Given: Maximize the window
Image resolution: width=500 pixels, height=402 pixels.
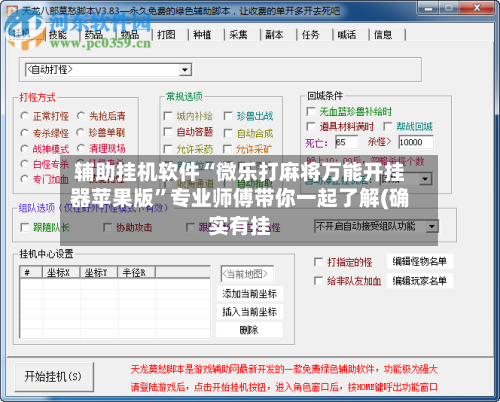Looking at the screenshot, I should pyautogui.click(x=449, y=8).
